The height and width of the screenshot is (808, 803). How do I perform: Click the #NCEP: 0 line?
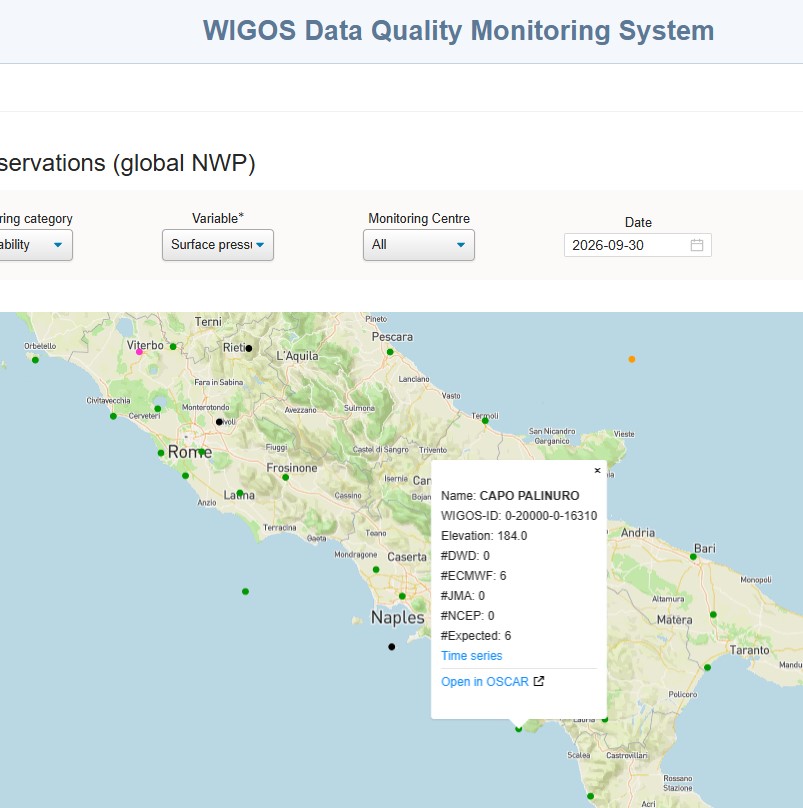pos(467,616)
